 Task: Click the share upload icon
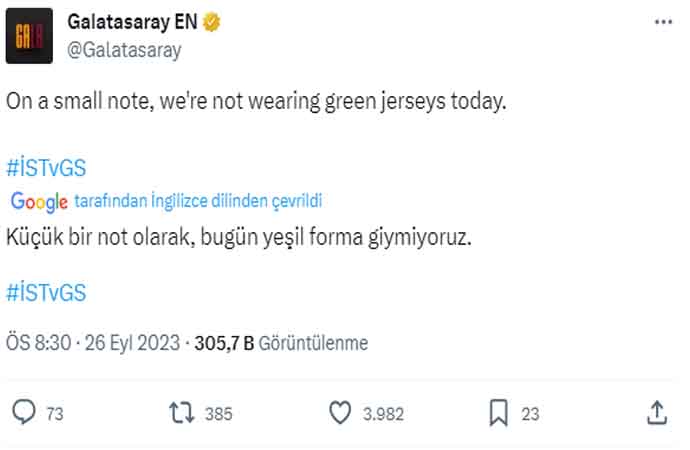tap(657, 412)
